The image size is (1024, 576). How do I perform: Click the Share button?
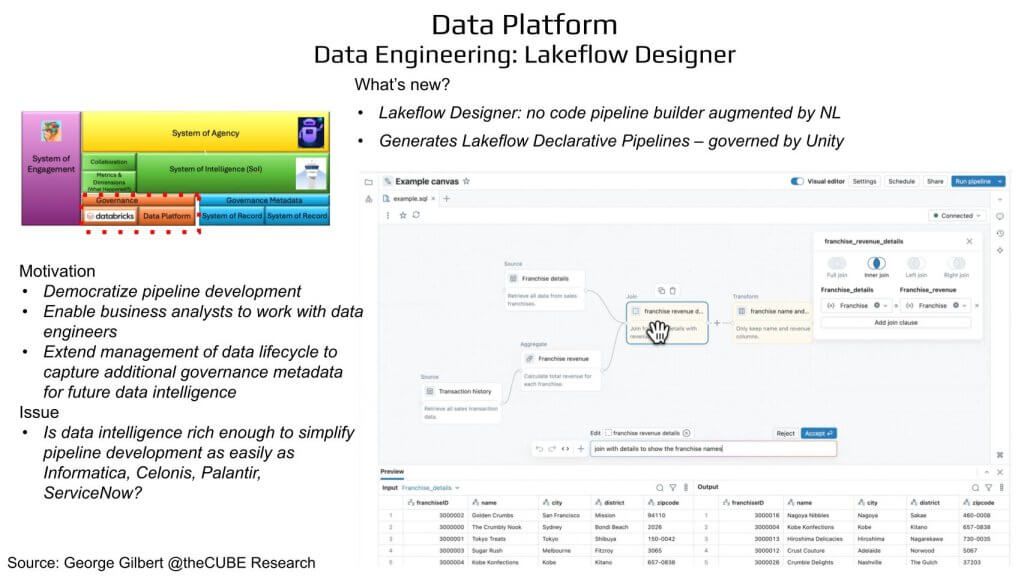pos(935,181)
